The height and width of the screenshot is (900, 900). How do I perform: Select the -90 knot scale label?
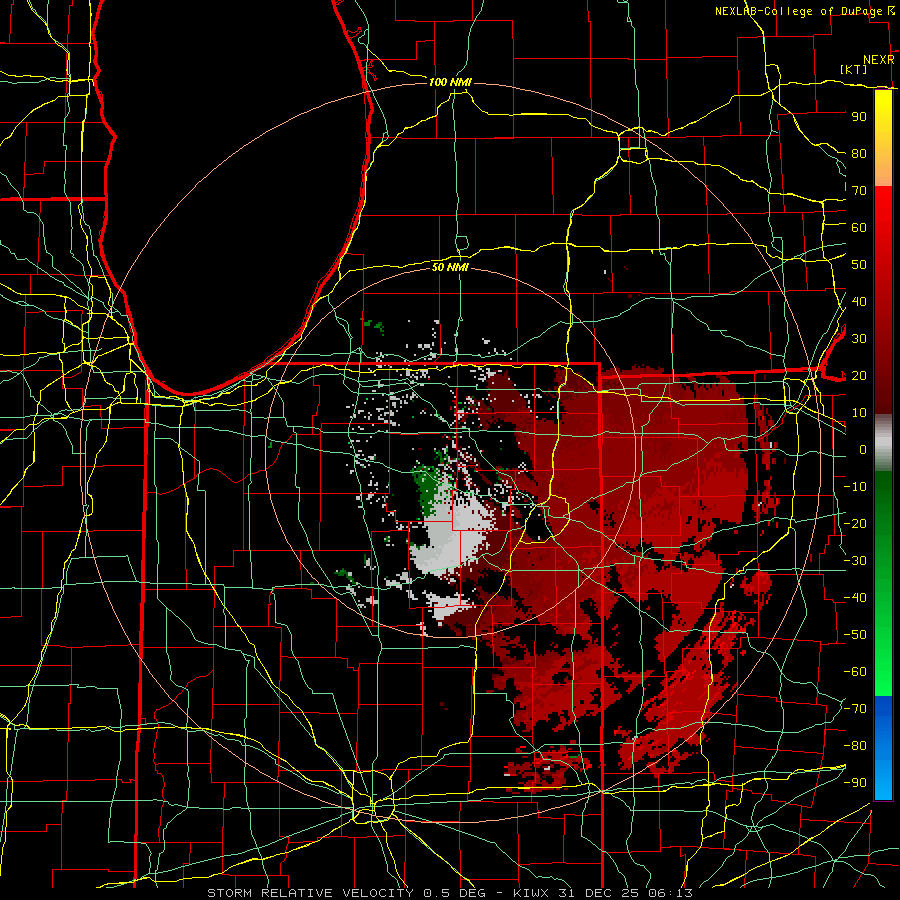855,783
